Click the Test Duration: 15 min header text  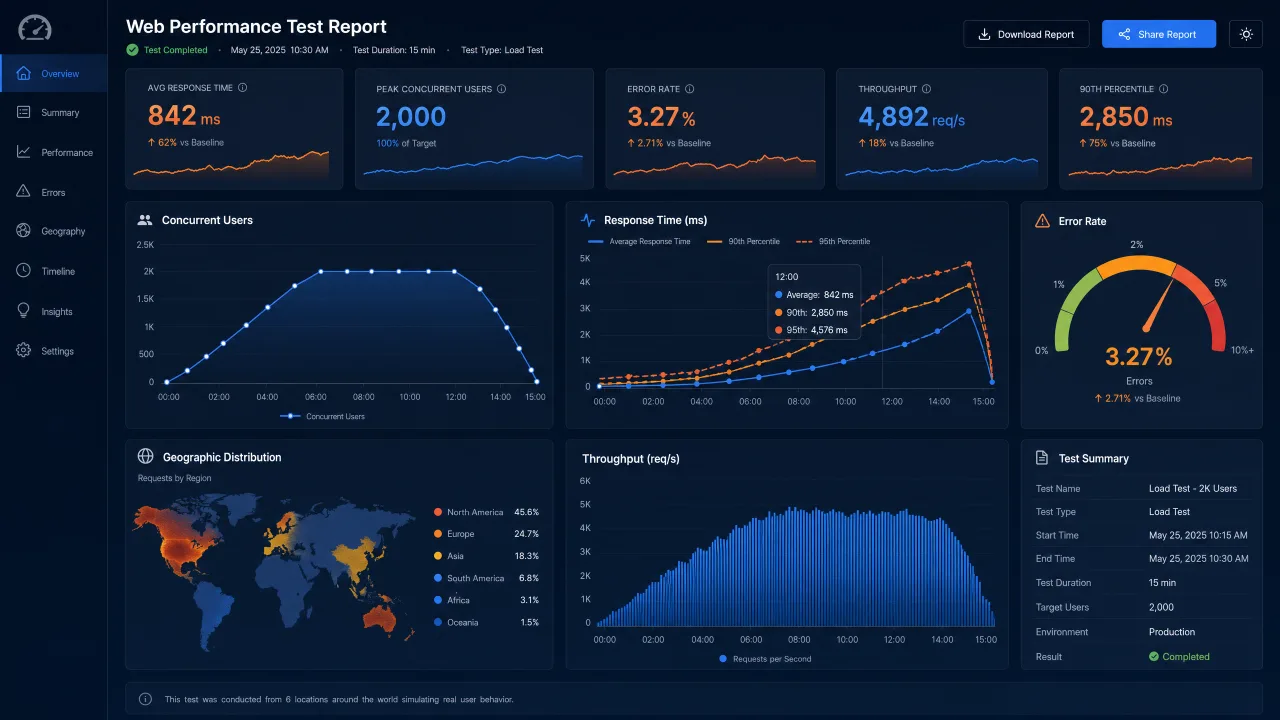[394, 50]
